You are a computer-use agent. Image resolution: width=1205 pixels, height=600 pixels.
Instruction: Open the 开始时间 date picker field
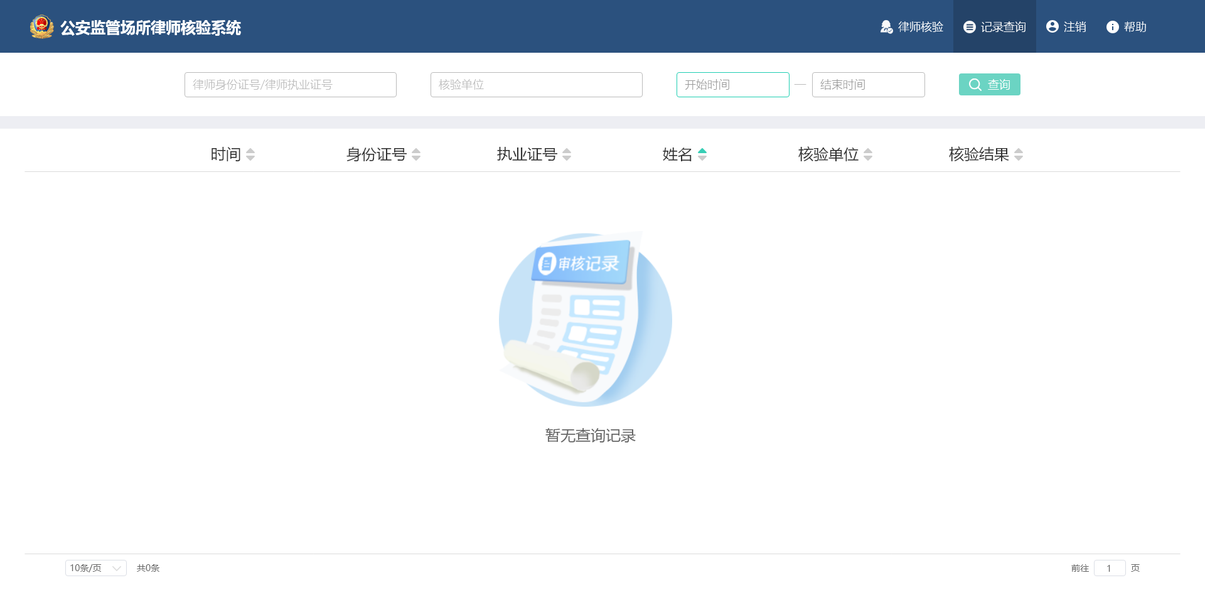click(733, 85)
